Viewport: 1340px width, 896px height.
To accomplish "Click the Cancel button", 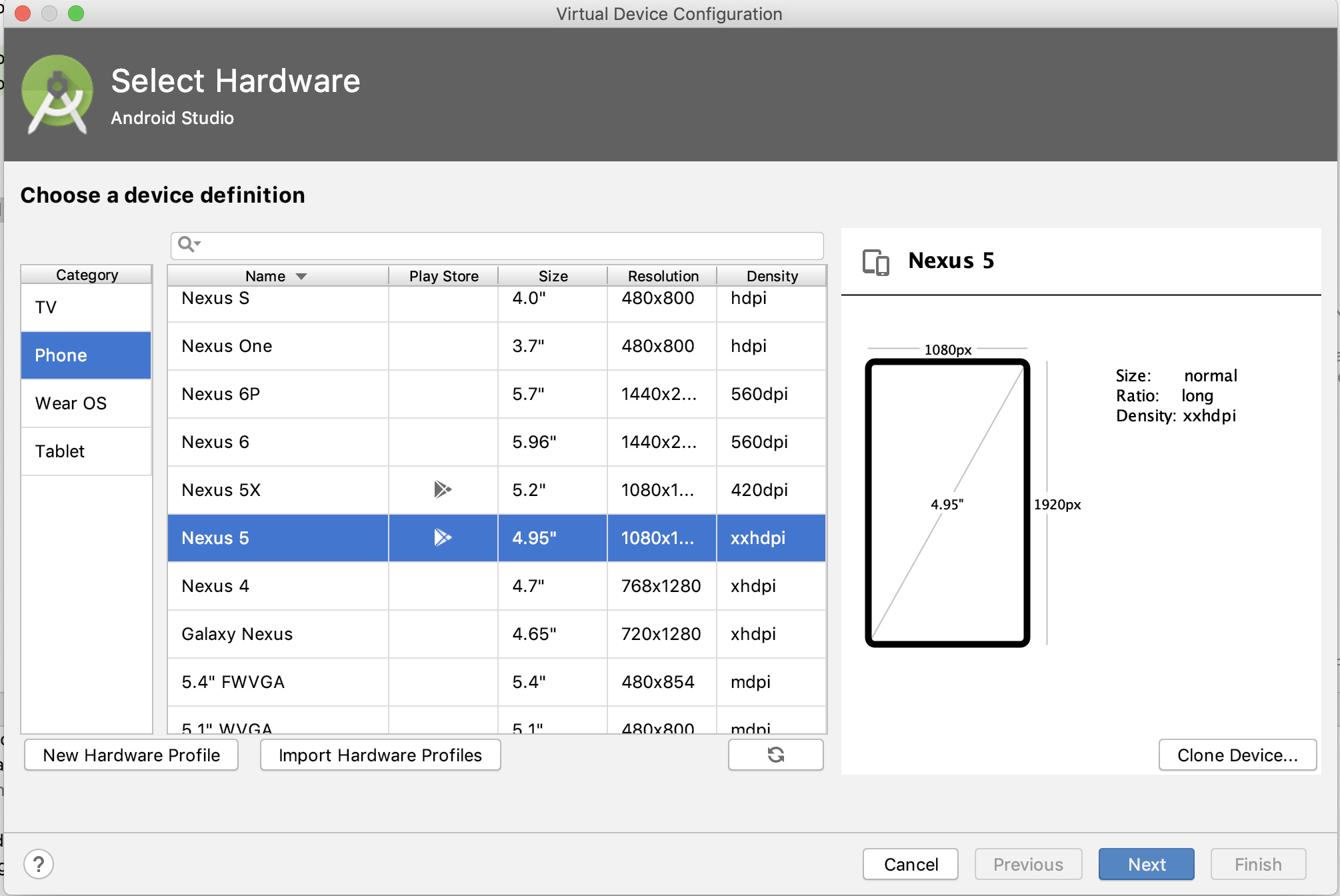I will coord(910,864).
